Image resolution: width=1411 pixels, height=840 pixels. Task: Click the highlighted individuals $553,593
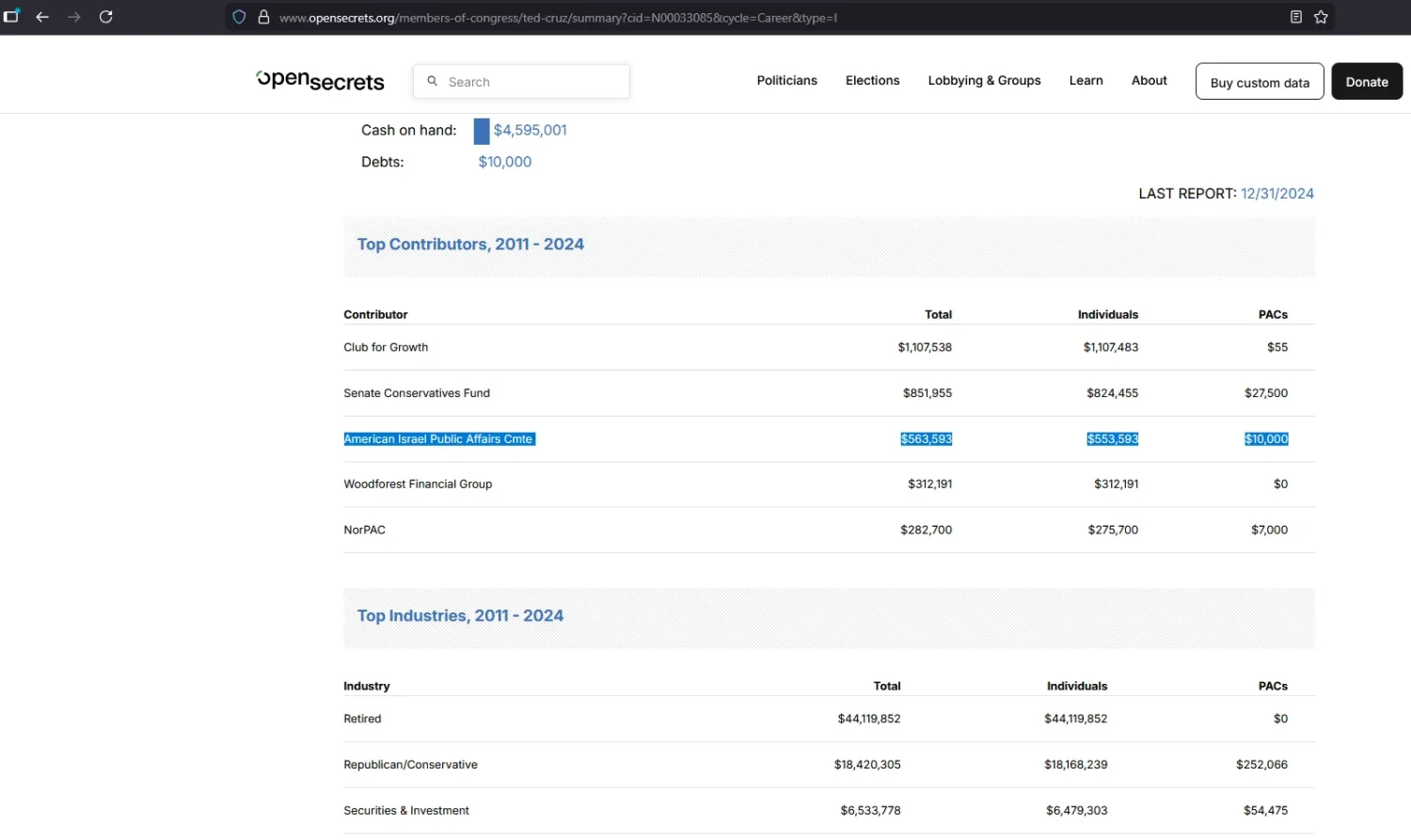[x=1113, y=439]
